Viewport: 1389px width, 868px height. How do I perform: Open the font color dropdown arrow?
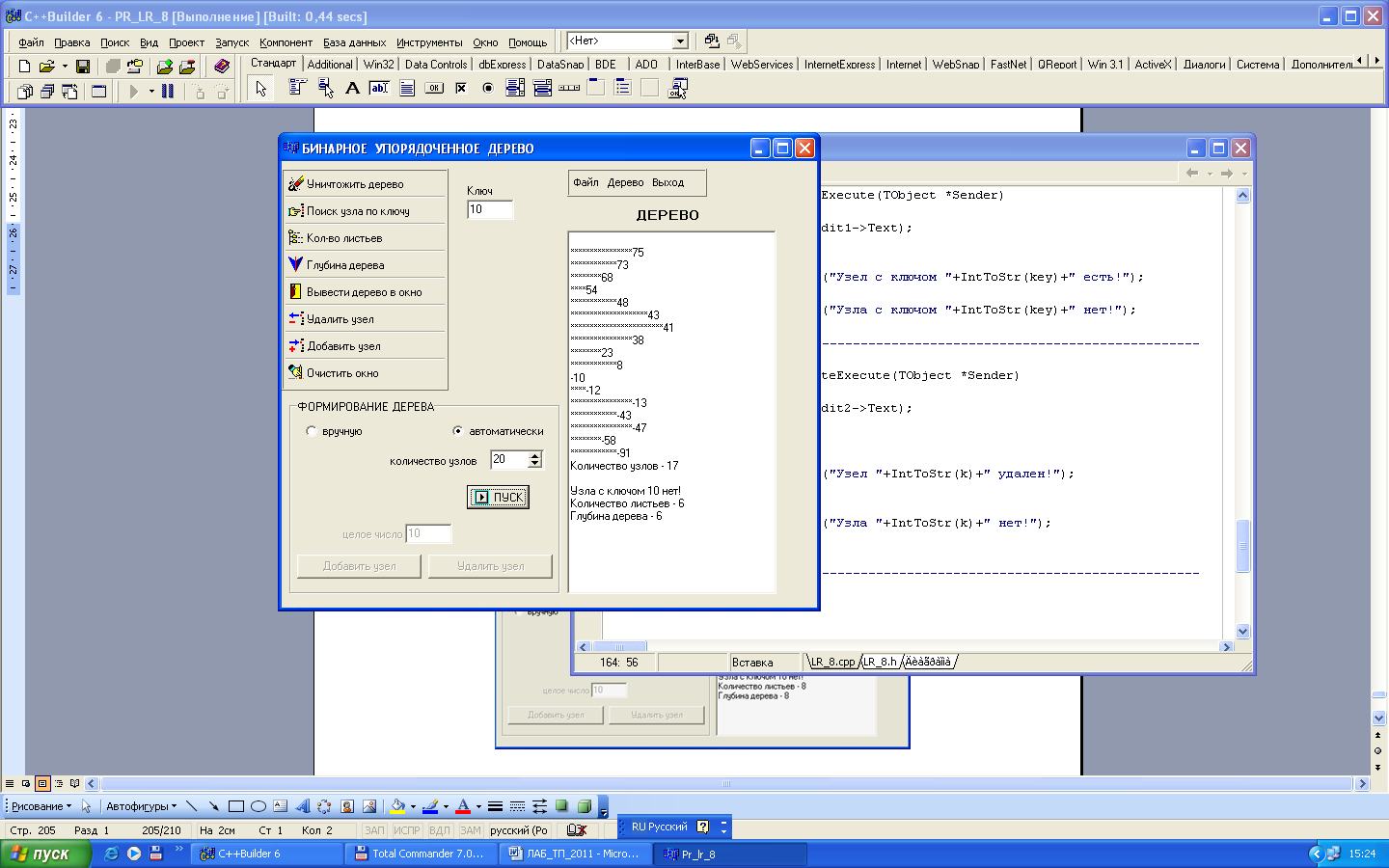tap(478, 806)
